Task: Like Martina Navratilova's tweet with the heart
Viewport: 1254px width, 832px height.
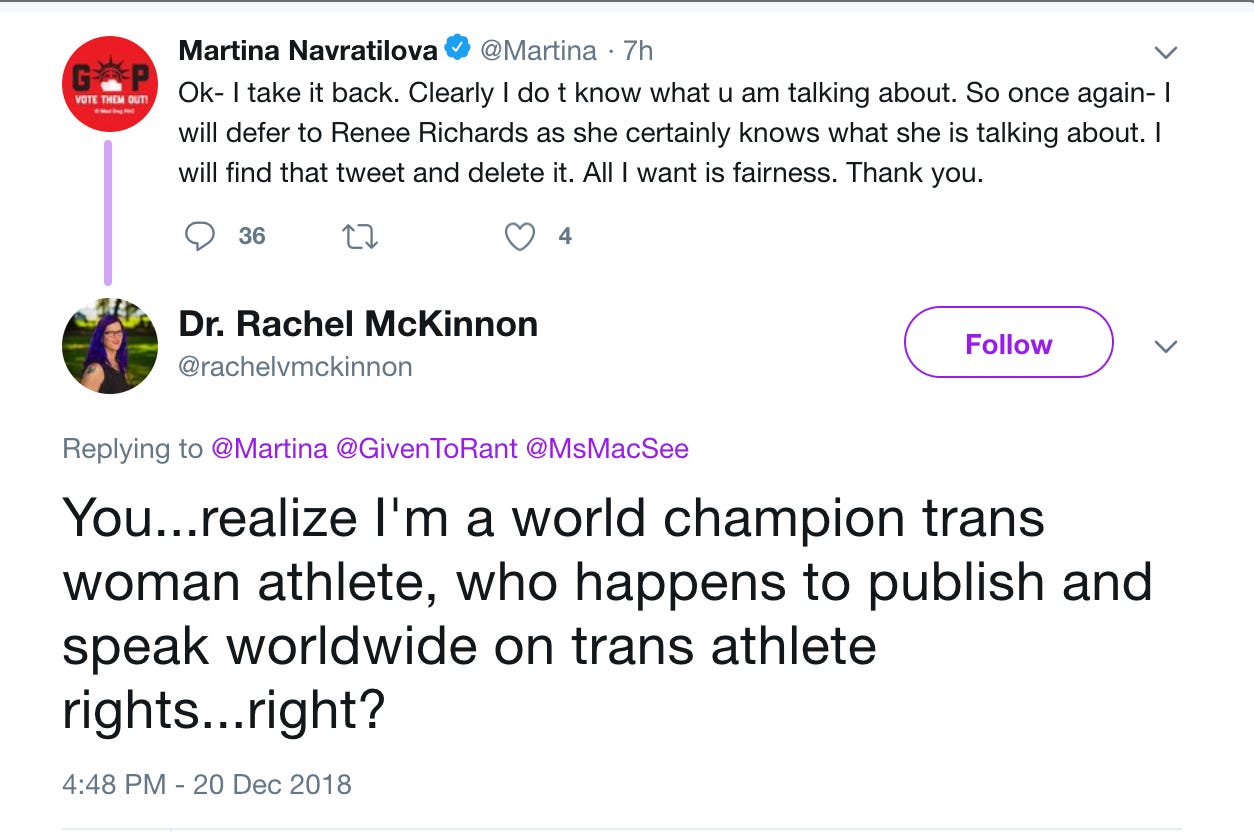Action: click(x=519, y=236)
